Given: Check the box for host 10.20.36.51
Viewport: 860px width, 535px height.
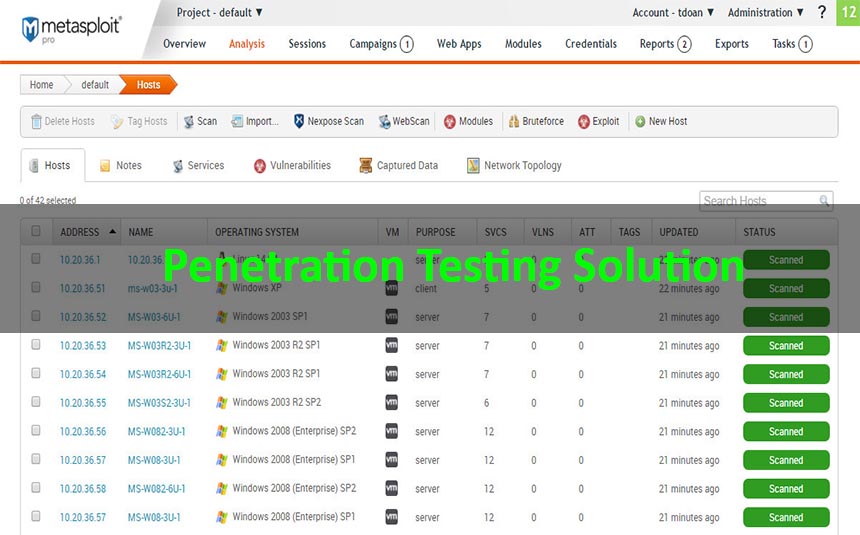Looking at the screenshot, I should tap(36, 287).
